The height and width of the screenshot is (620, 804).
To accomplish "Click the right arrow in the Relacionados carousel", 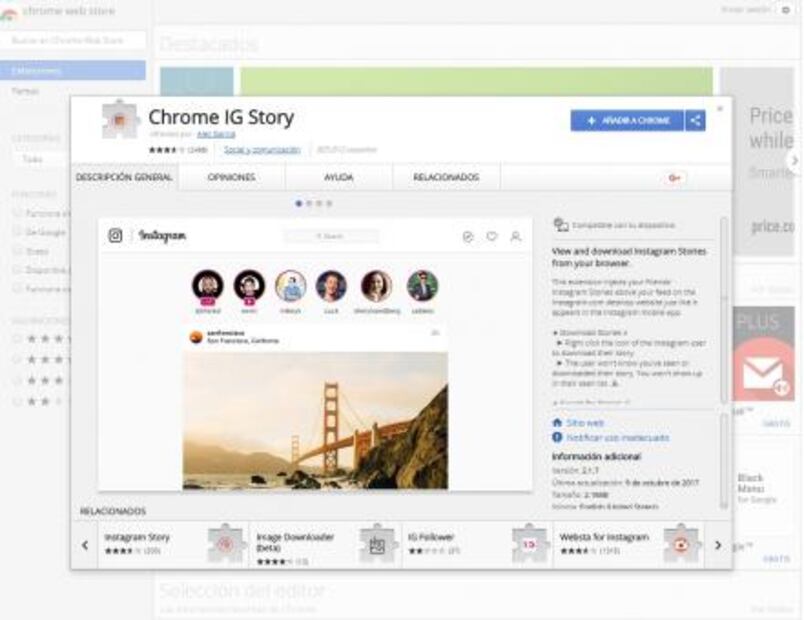I will click(x=719, y=543).
